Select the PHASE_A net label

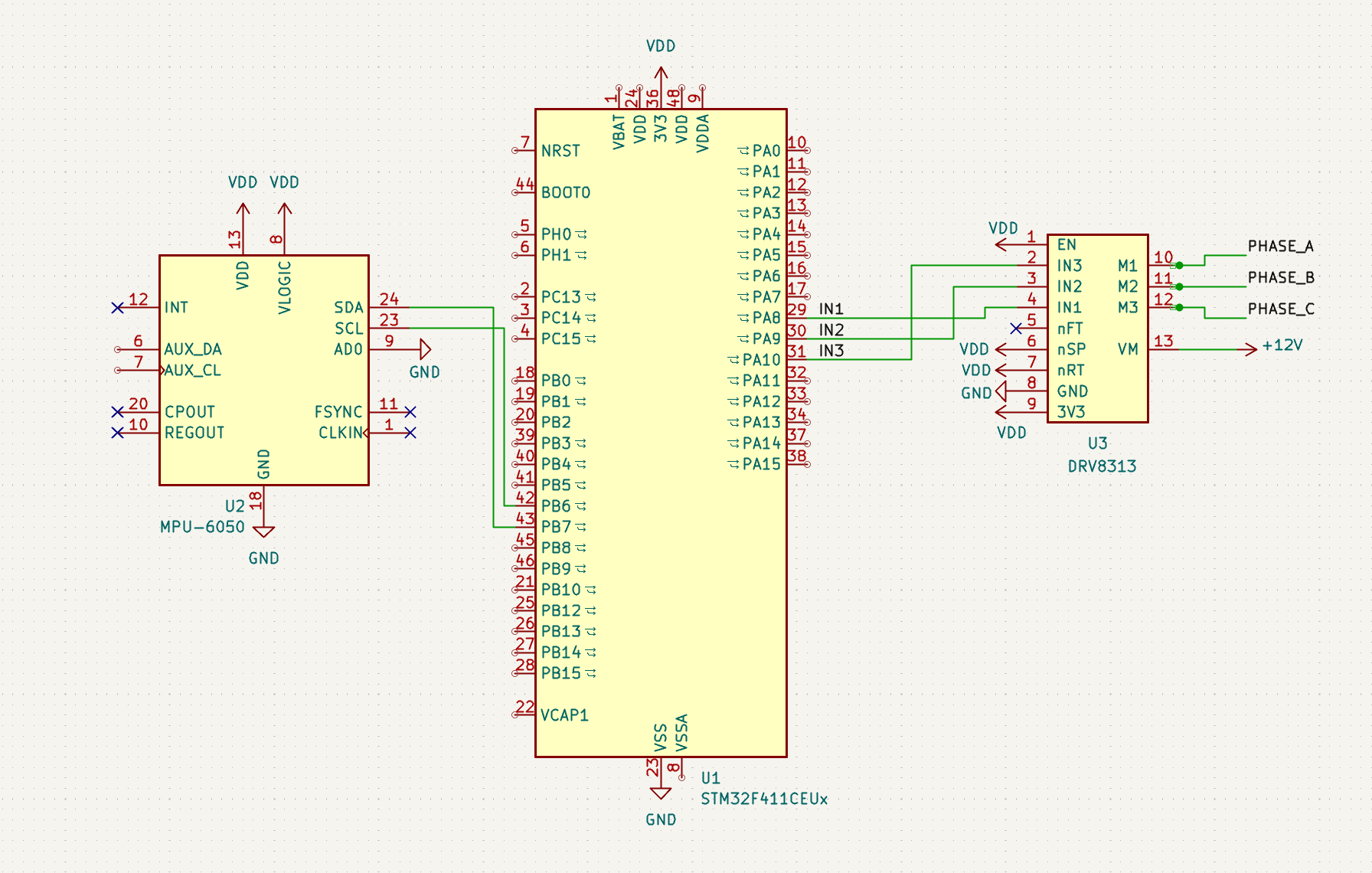coord(1281,247)
